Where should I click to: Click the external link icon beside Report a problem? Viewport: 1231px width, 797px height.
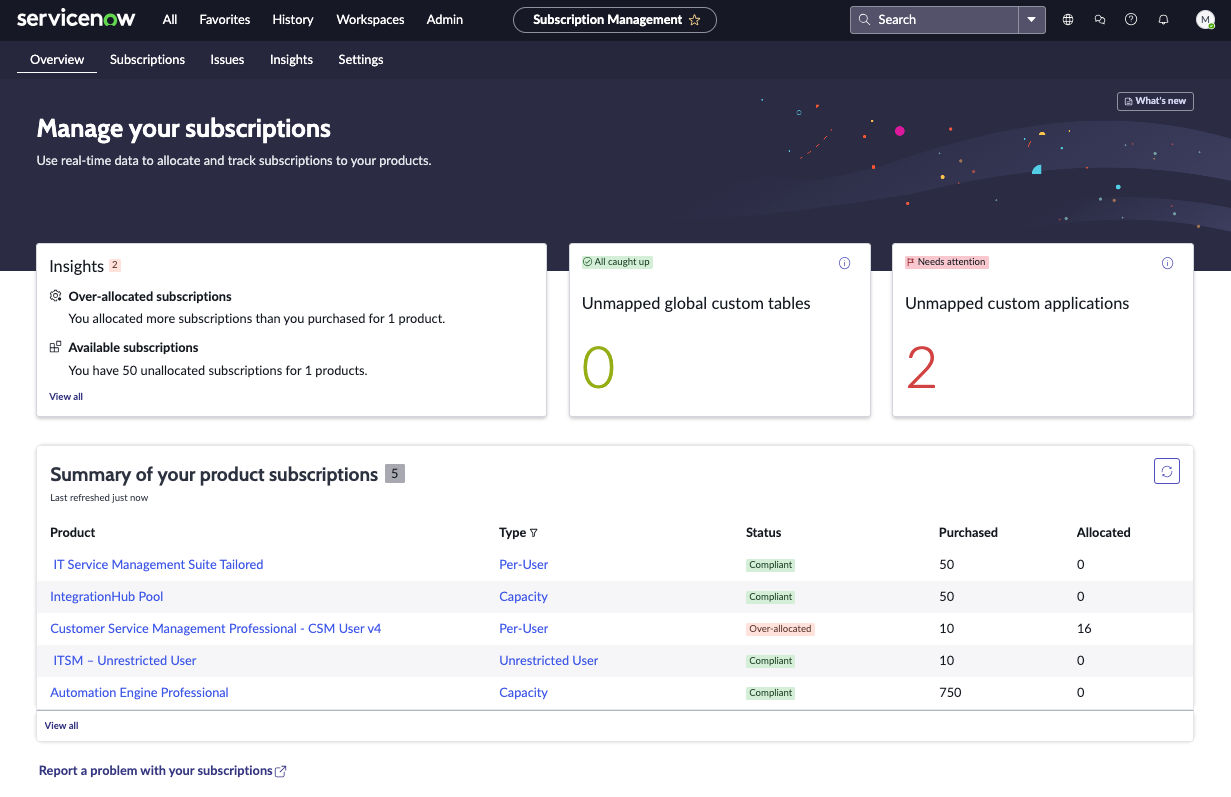click(281, 771)
